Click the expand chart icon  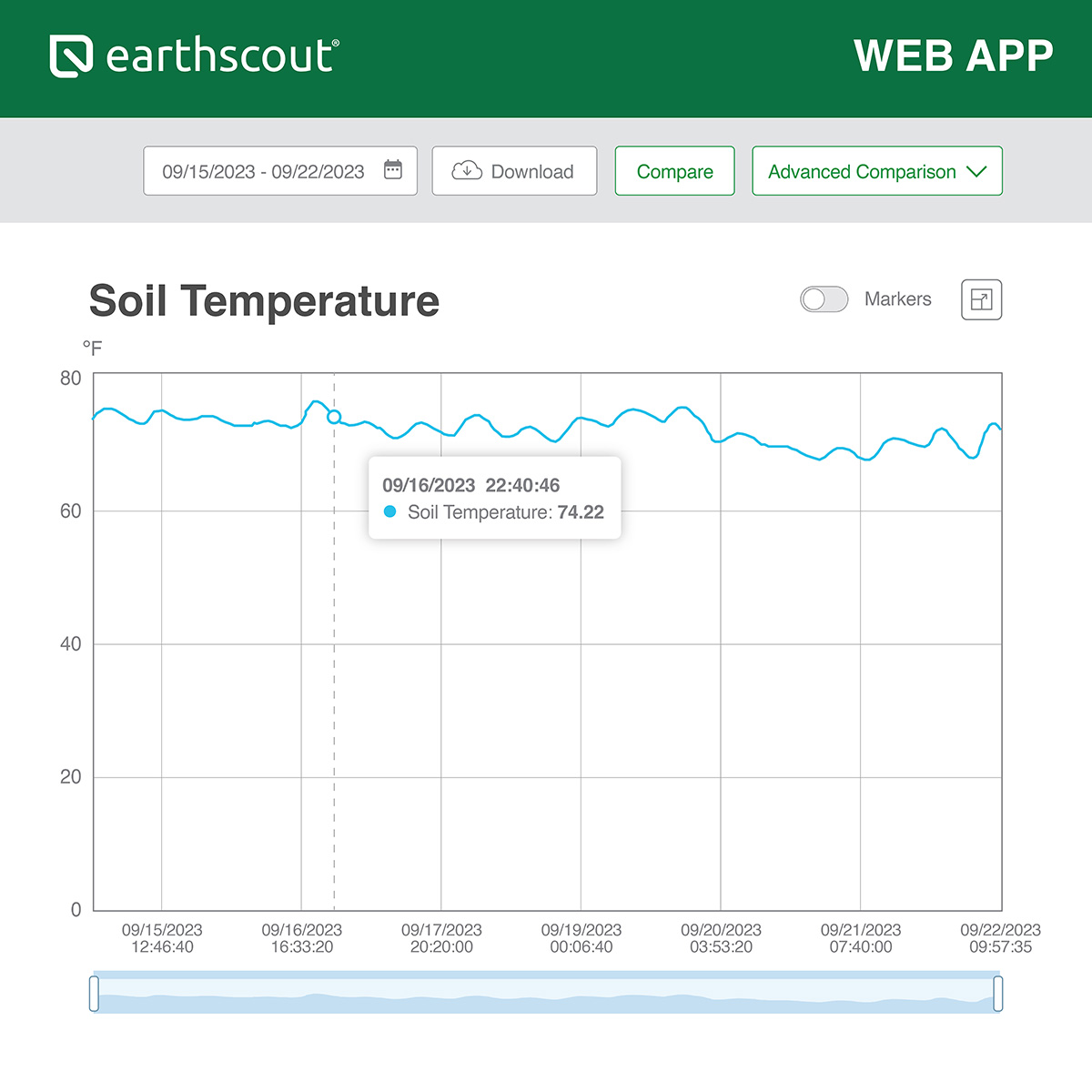981,299
